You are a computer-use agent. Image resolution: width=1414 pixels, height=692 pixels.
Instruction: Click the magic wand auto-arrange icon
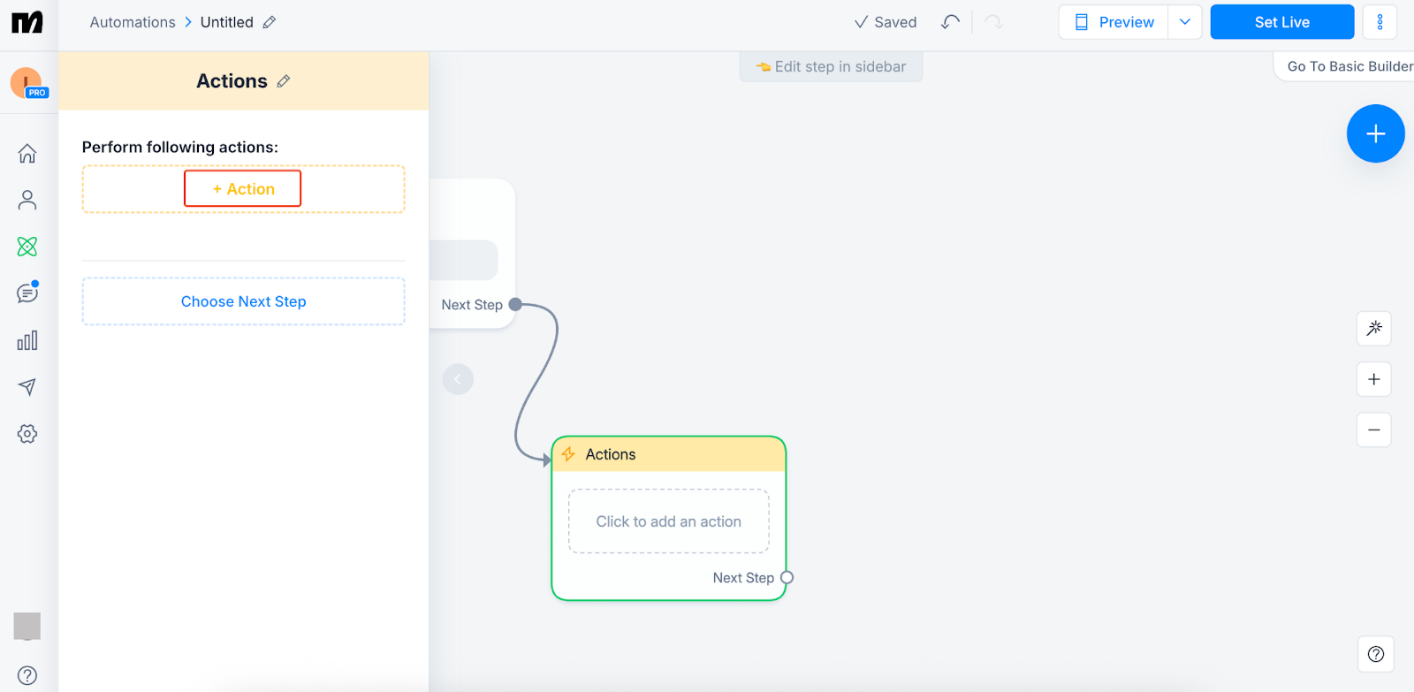point(1374,328)
